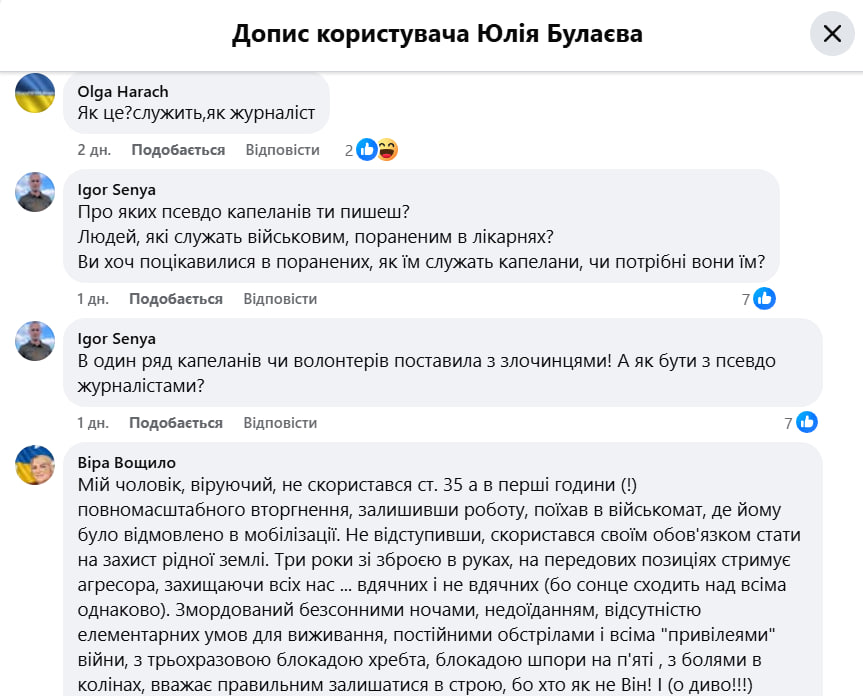Click Віра Вощило's name link
The width and height of the screenshot is (863, 696).
pyautogui.click(x=126, y=463)
